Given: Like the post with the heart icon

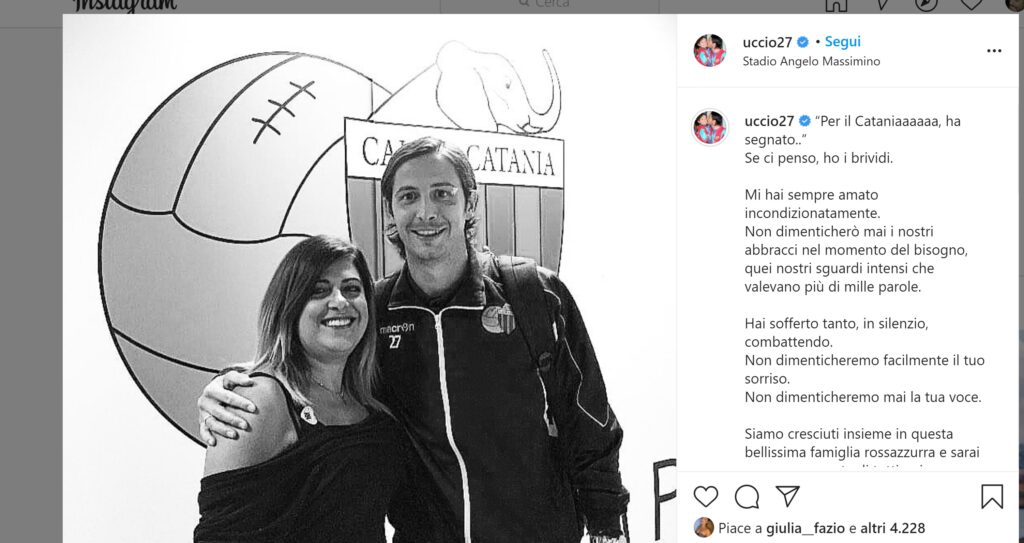Looking at the screenshot, I should pos(705,497).
